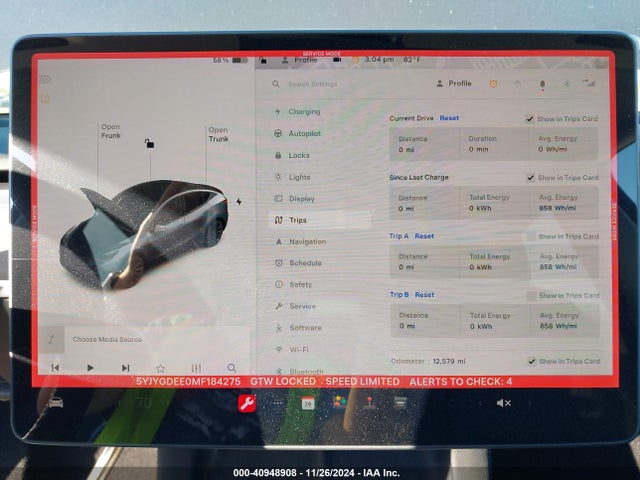This screenshot has height=480, width=640.
Task: Tap the cellular signal strength icon
Action: click(x=590, y=83)
